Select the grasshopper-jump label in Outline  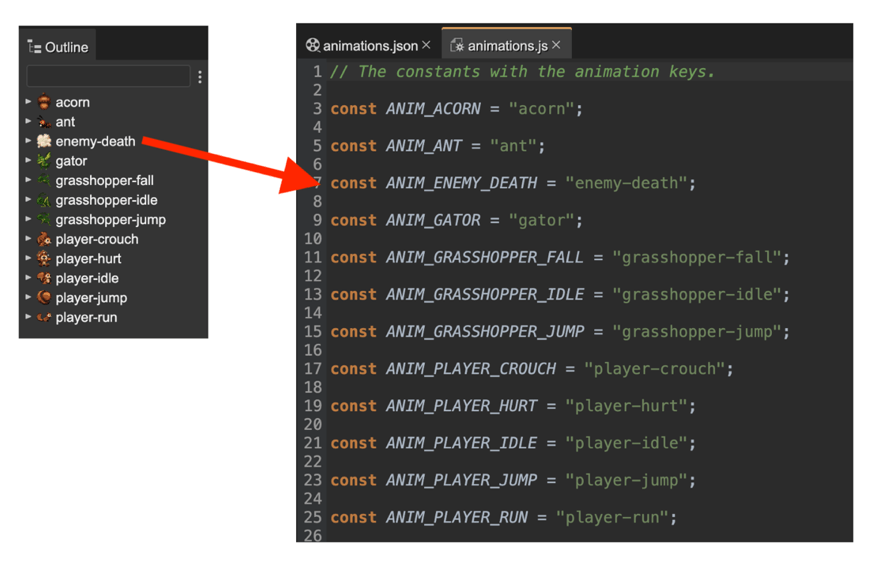[x=111, y=219]
